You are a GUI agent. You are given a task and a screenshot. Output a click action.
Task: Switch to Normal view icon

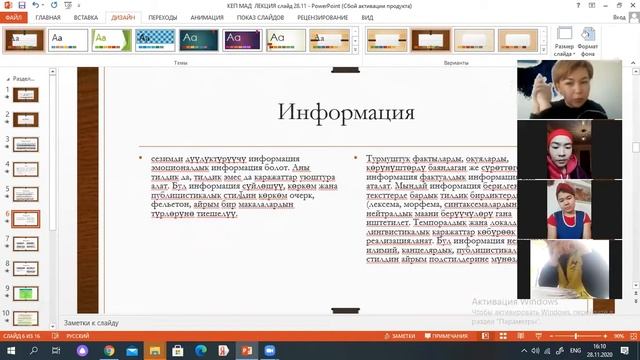(x=485, y=336)
